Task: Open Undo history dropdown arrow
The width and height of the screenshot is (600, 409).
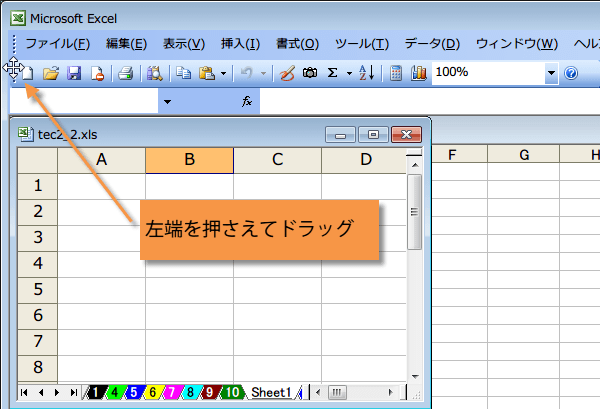Action: pos(263,73)
